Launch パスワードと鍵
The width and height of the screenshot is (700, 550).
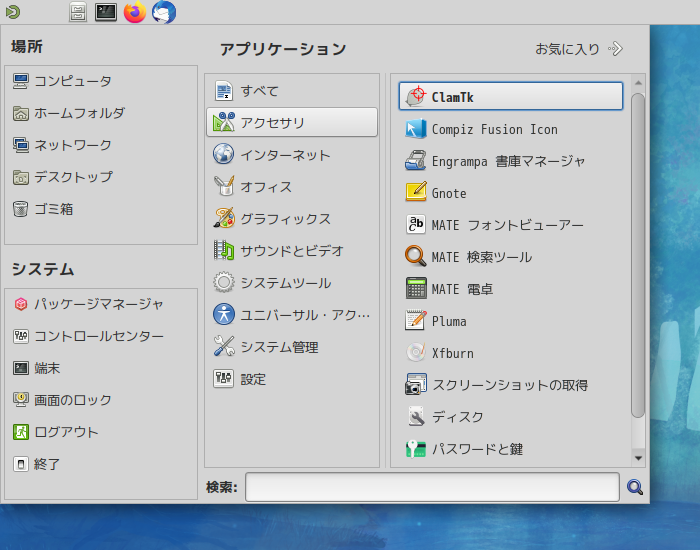point(511,449)
